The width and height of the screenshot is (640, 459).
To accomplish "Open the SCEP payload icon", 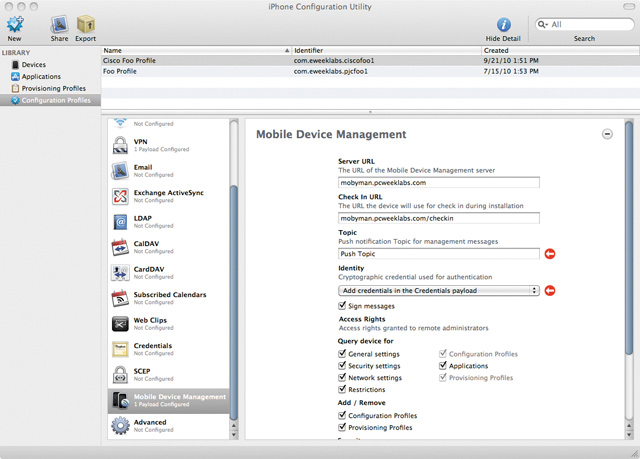I will pos(120,375).
